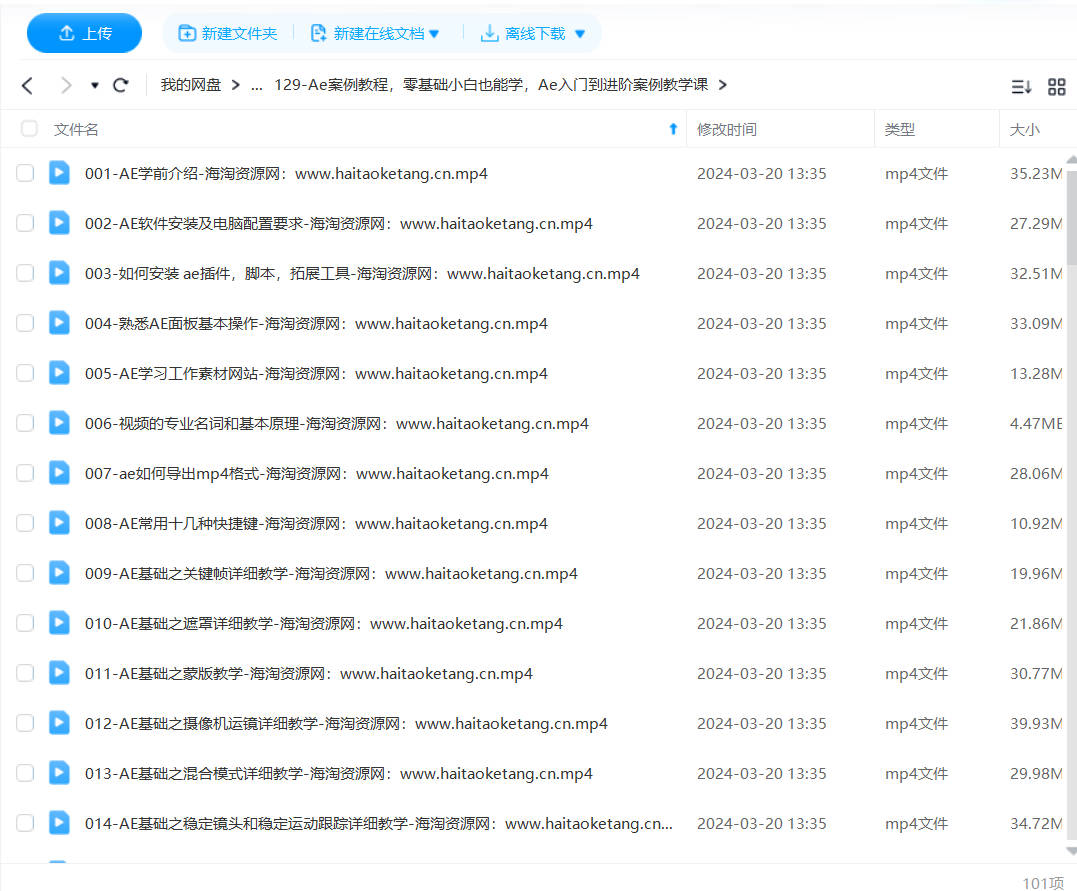Click the video icon of 009-AE基础之关键帧

(59, 572)
